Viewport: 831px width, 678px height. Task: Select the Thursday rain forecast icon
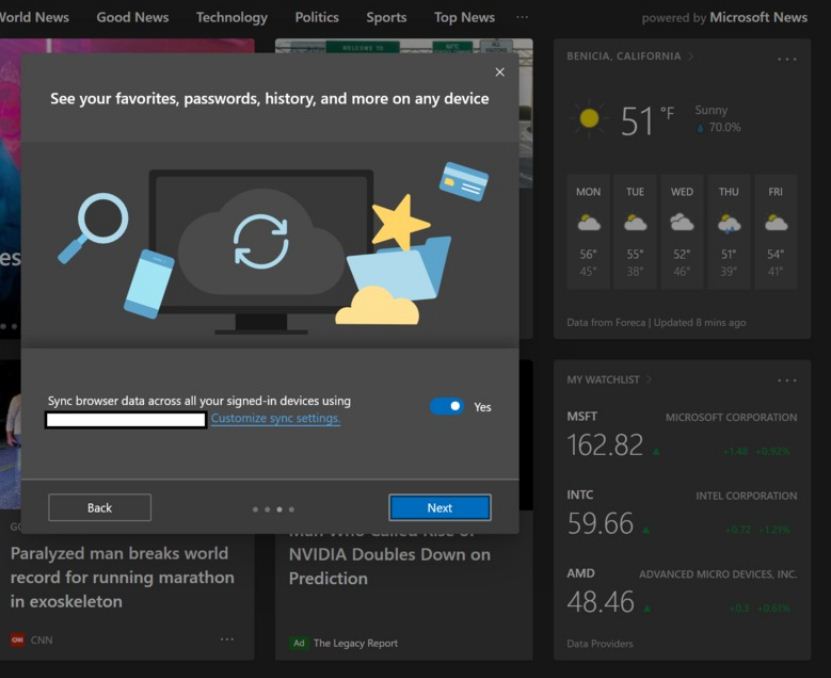(729, 223)
